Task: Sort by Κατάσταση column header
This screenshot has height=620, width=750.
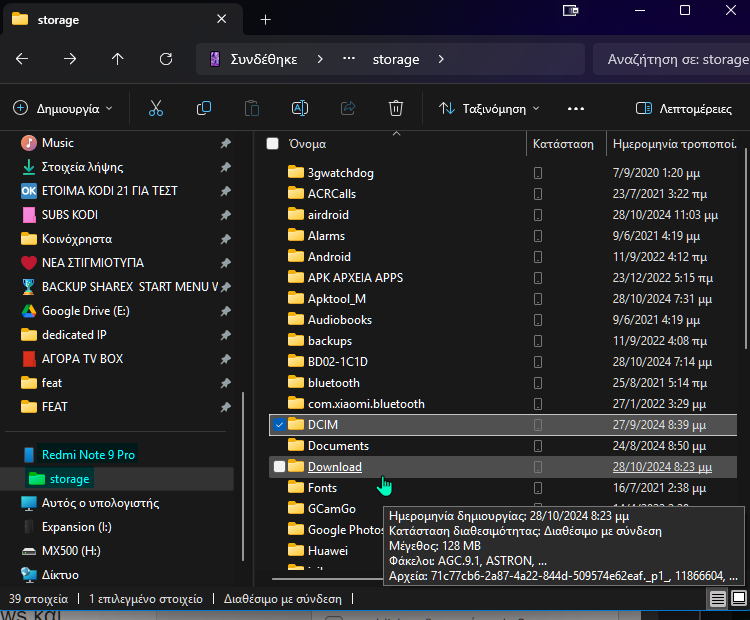Action: pyautogui.click(x=563, y=144)
